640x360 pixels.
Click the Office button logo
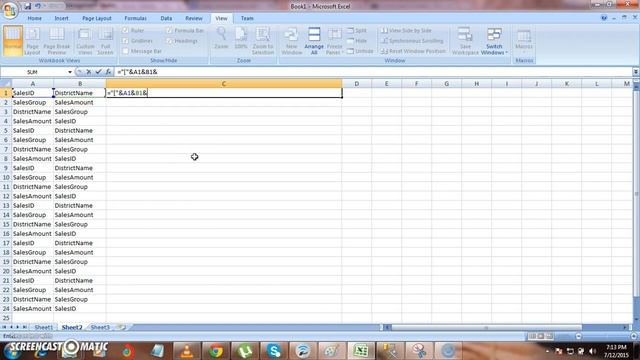9,10
